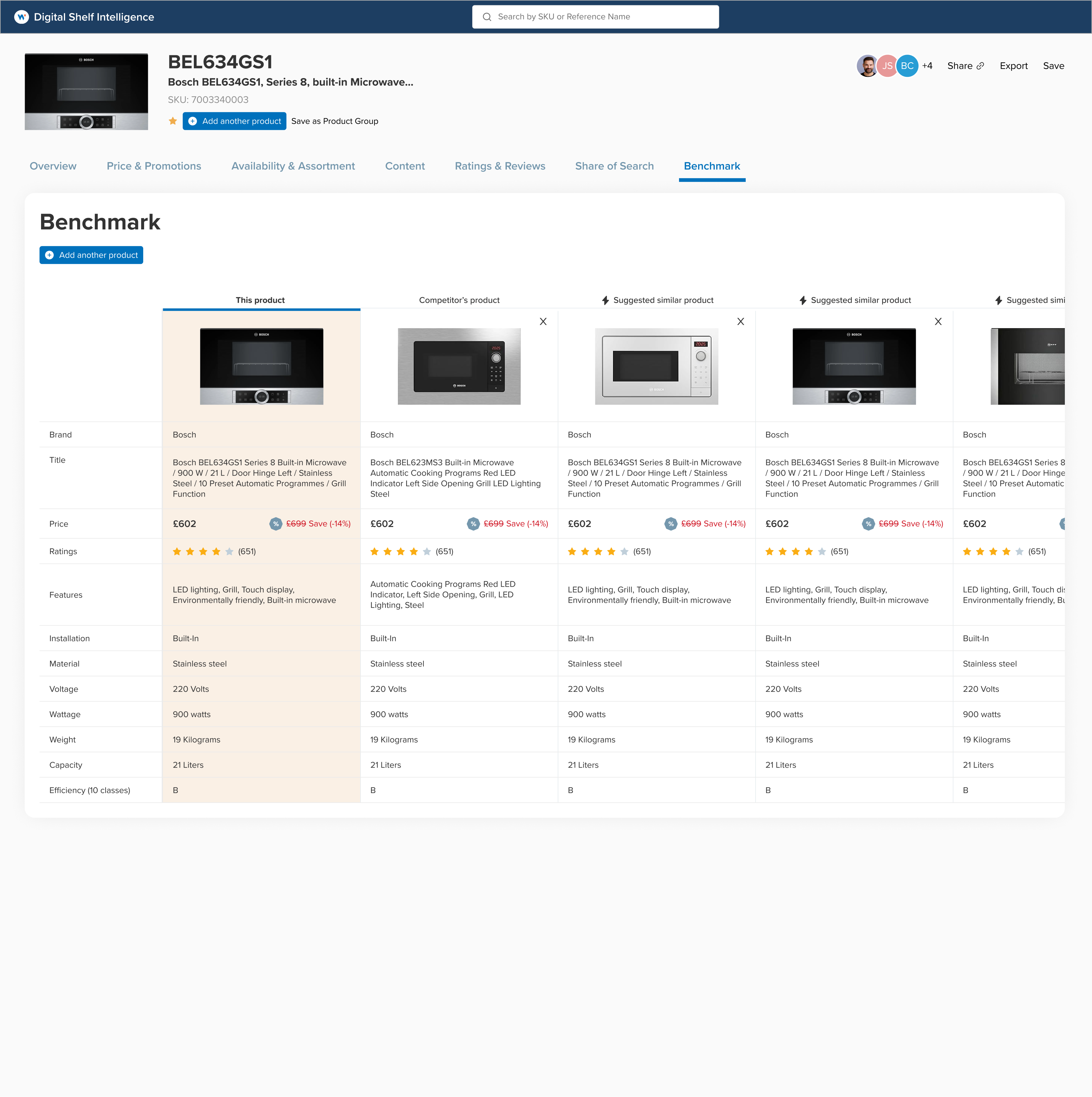Click the Digital Shelf Intelligence logo icon
This screenshot has height=1097, width=1092.
click(21, 17)
